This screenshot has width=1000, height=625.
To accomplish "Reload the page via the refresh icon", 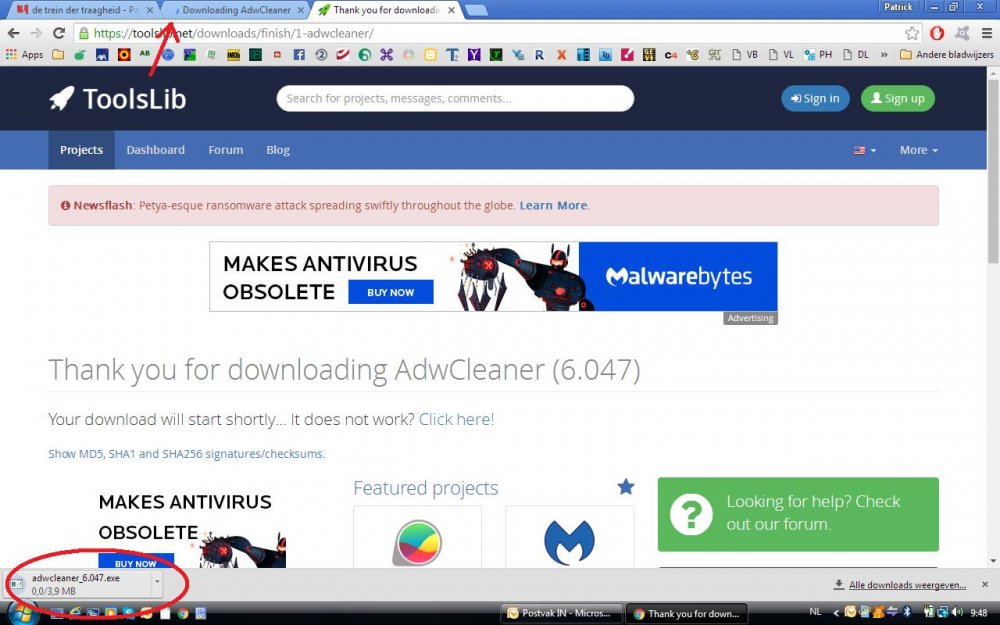I will pyautogui.click(x=60, y=31).
